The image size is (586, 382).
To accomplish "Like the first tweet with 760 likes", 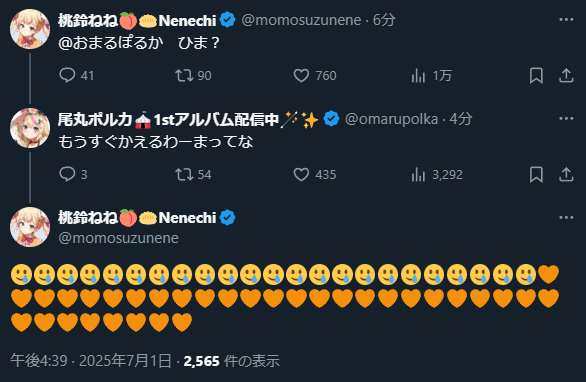I will 315,76.
